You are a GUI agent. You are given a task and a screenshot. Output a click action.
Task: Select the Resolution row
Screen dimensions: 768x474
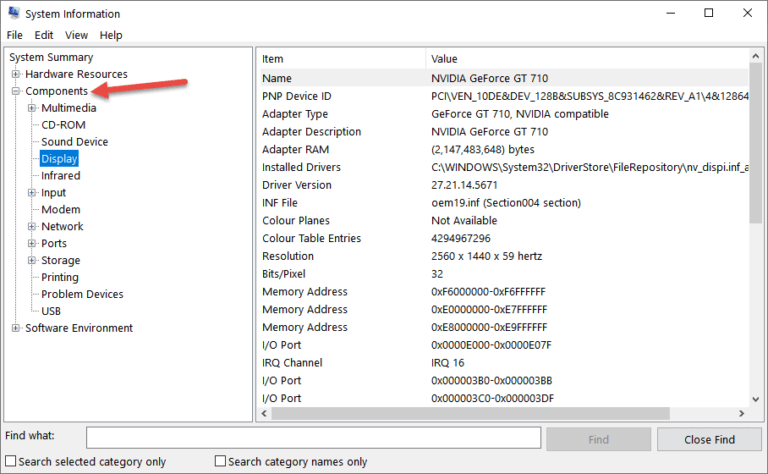pos(503,256)
